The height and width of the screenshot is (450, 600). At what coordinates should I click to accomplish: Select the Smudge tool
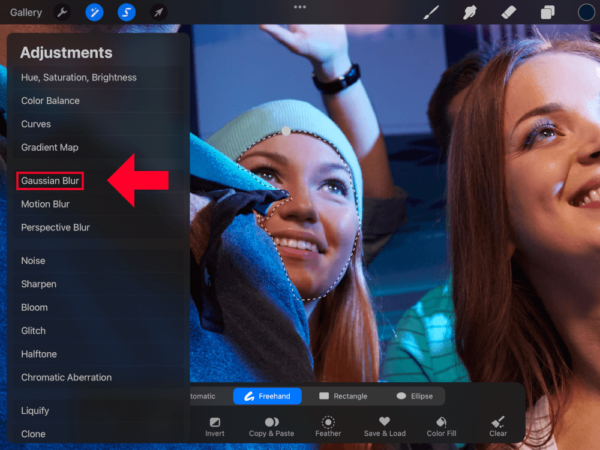(470, 13)
